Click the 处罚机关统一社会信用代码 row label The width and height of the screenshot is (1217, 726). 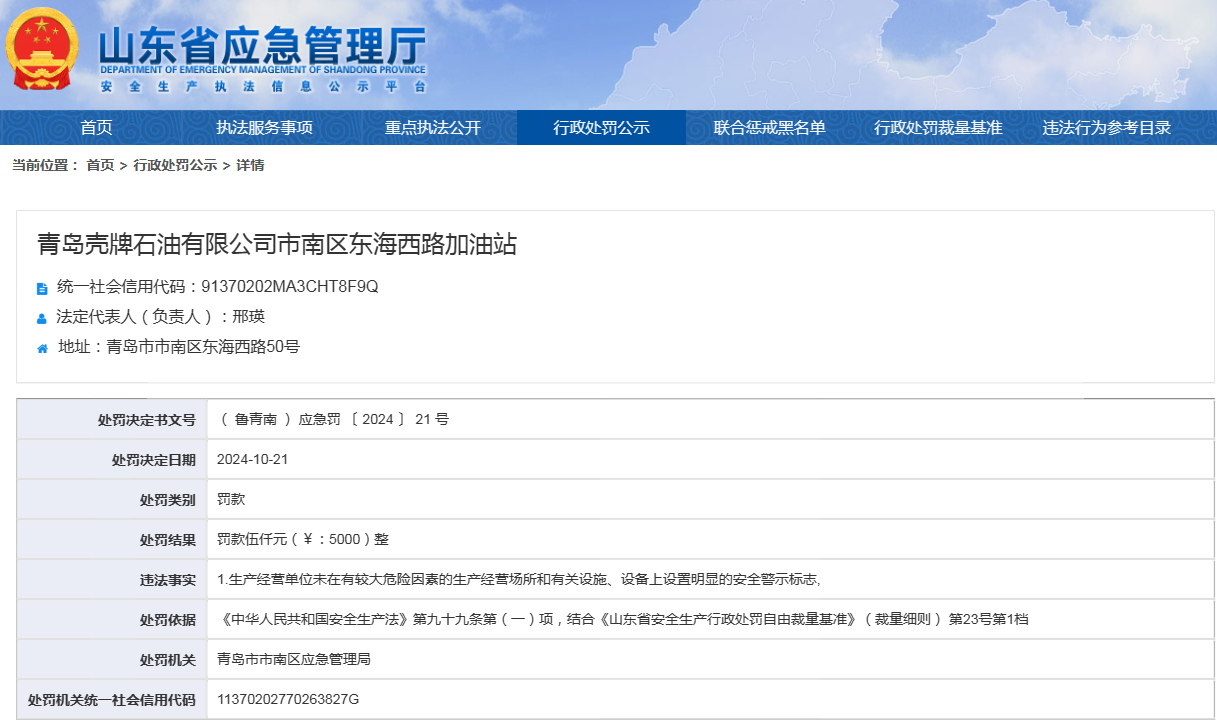(112, 700)
